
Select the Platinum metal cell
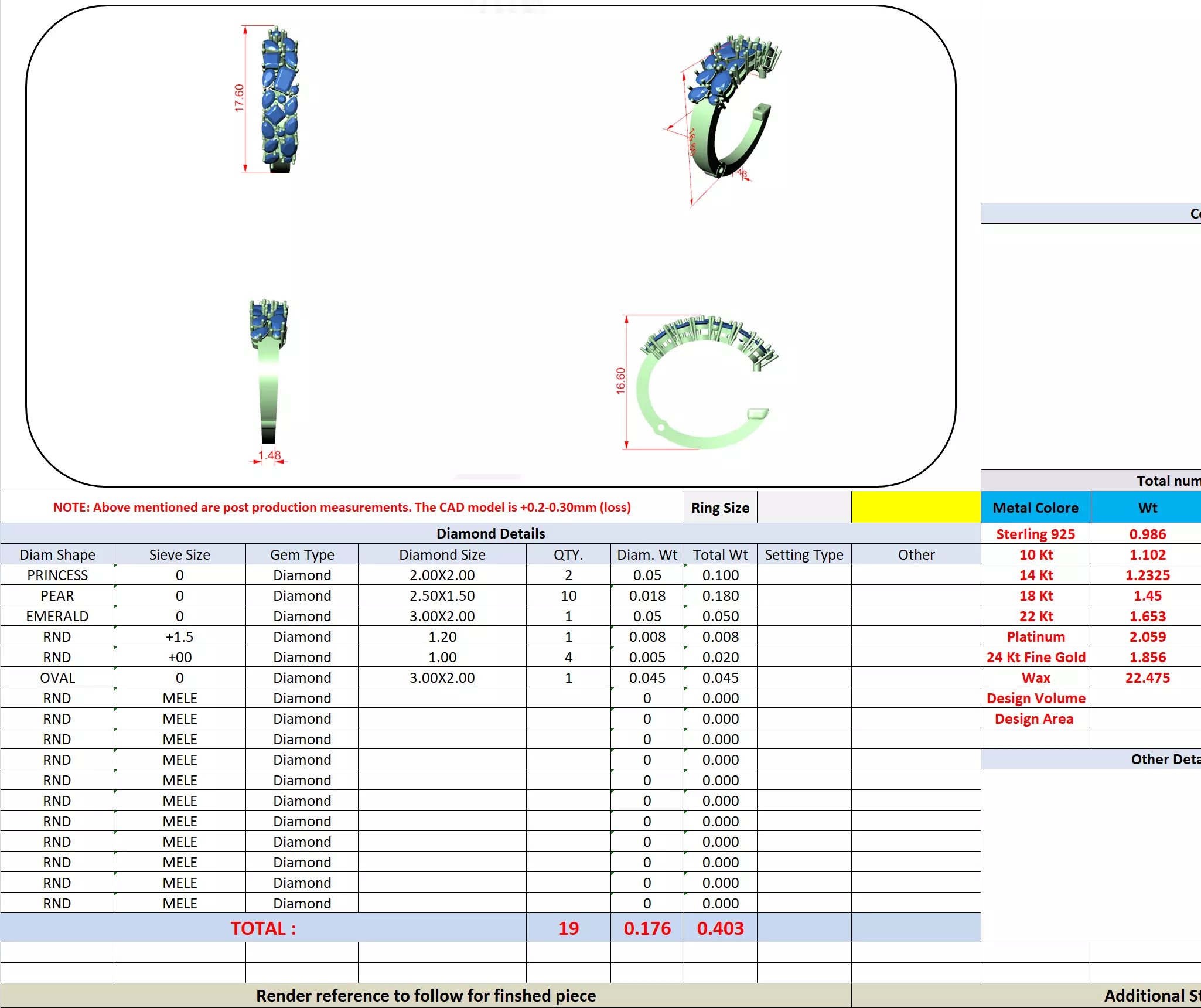tap(1035, 636)
